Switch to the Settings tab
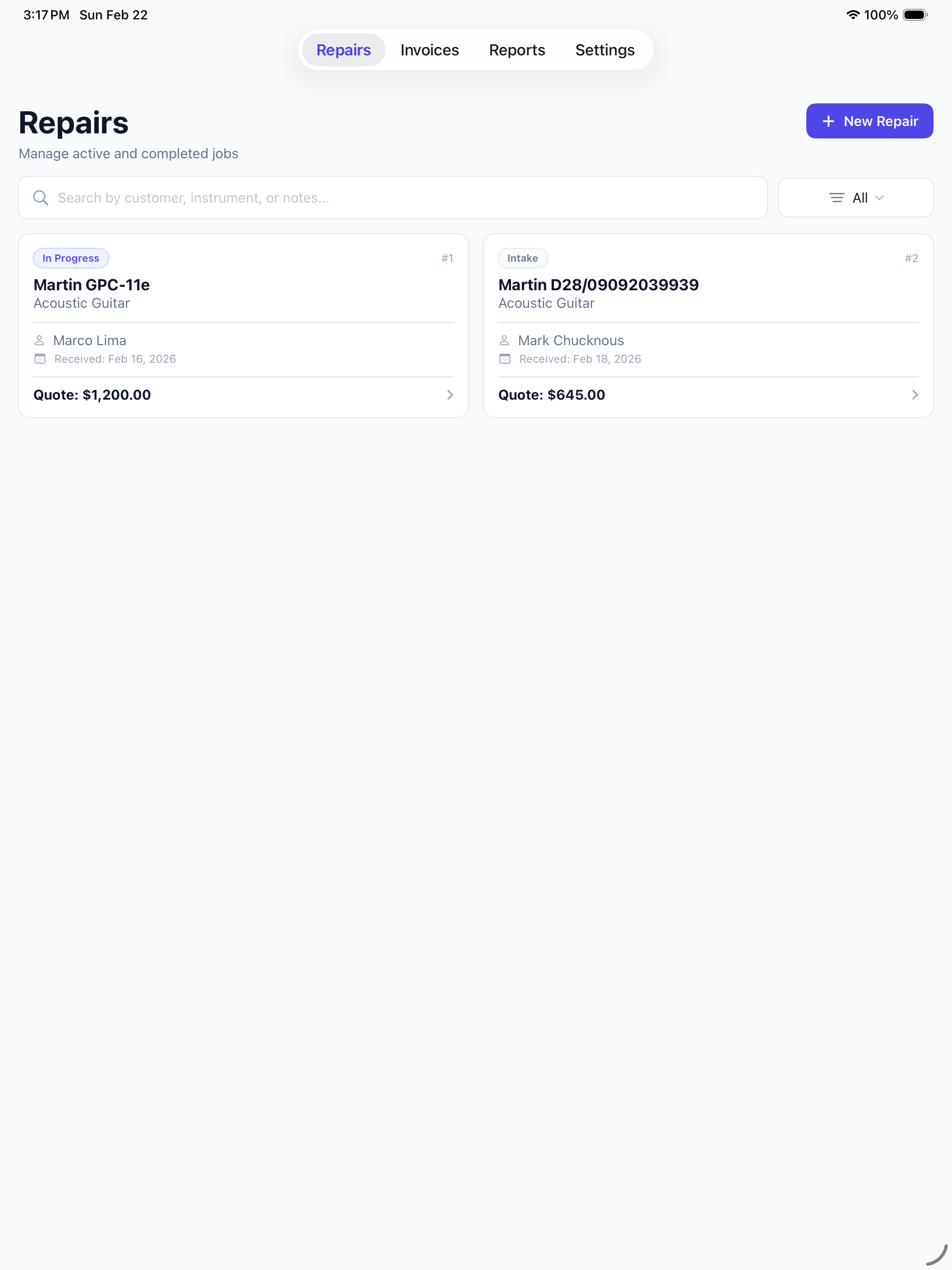Screen dimensions: 952x1270 pos(604,50)
